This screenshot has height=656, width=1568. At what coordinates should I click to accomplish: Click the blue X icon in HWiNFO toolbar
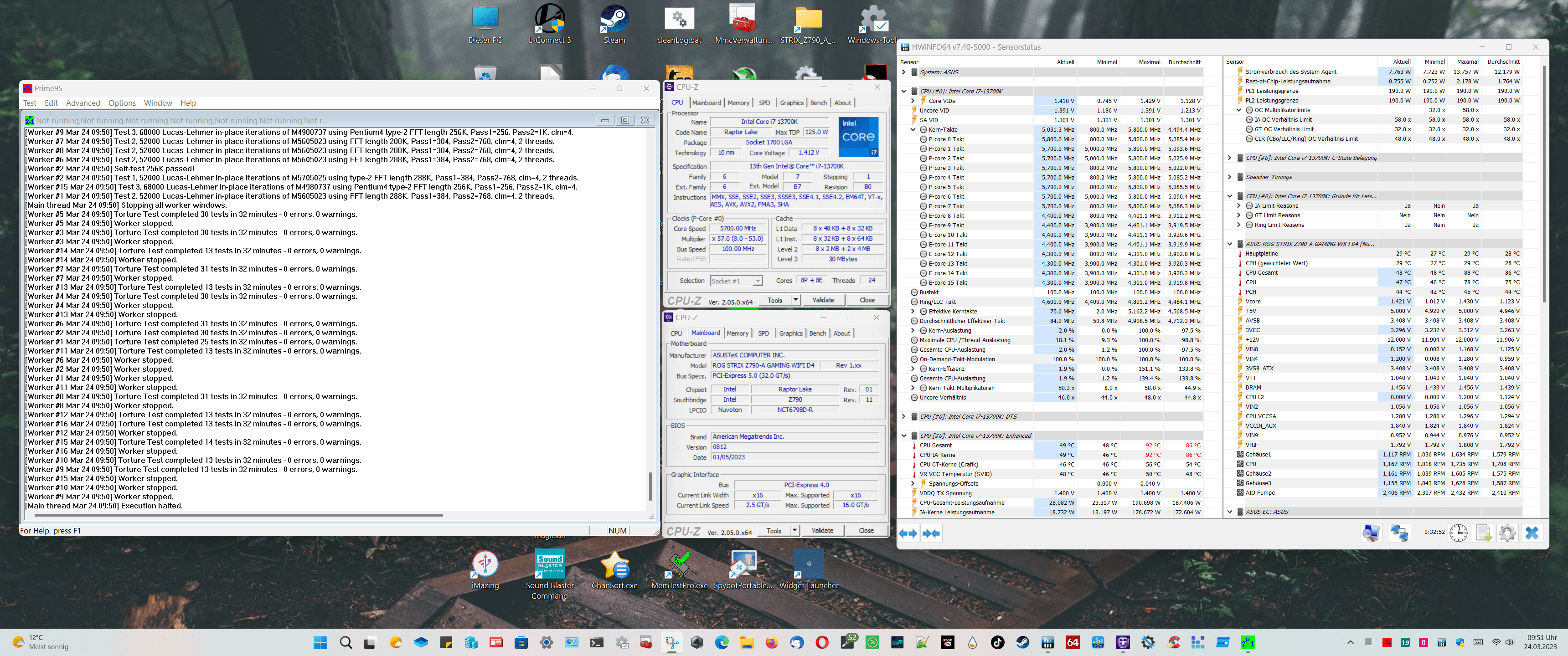coord(1532,533)
